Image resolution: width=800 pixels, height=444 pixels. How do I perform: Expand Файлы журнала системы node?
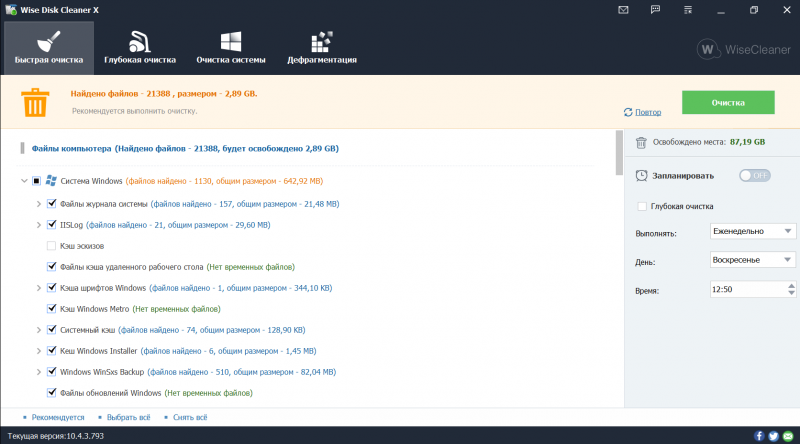click(x=39, y=204)
